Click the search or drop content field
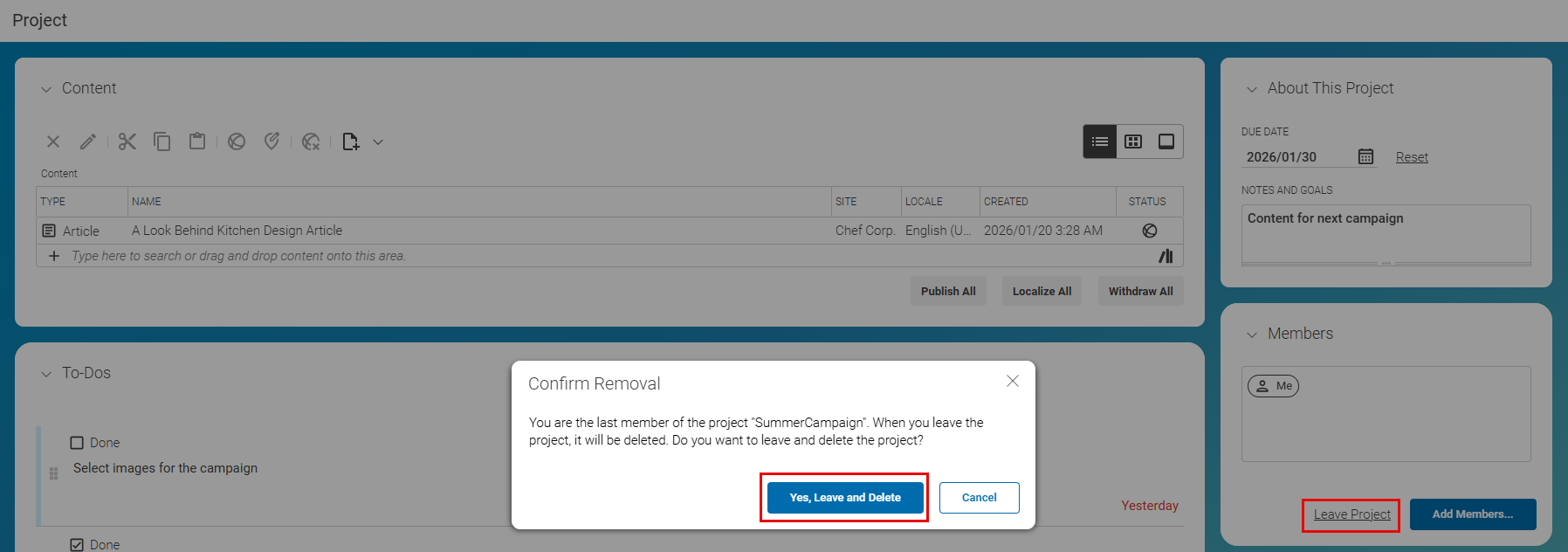The width and height of the screenshot is (1568, 552). click(611, 256)
